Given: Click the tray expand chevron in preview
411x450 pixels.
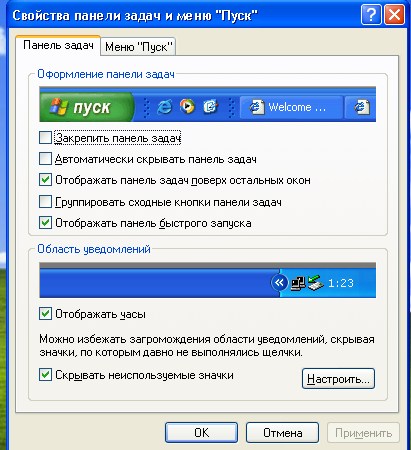Looking at the screenshot, I should click(279, 283).
